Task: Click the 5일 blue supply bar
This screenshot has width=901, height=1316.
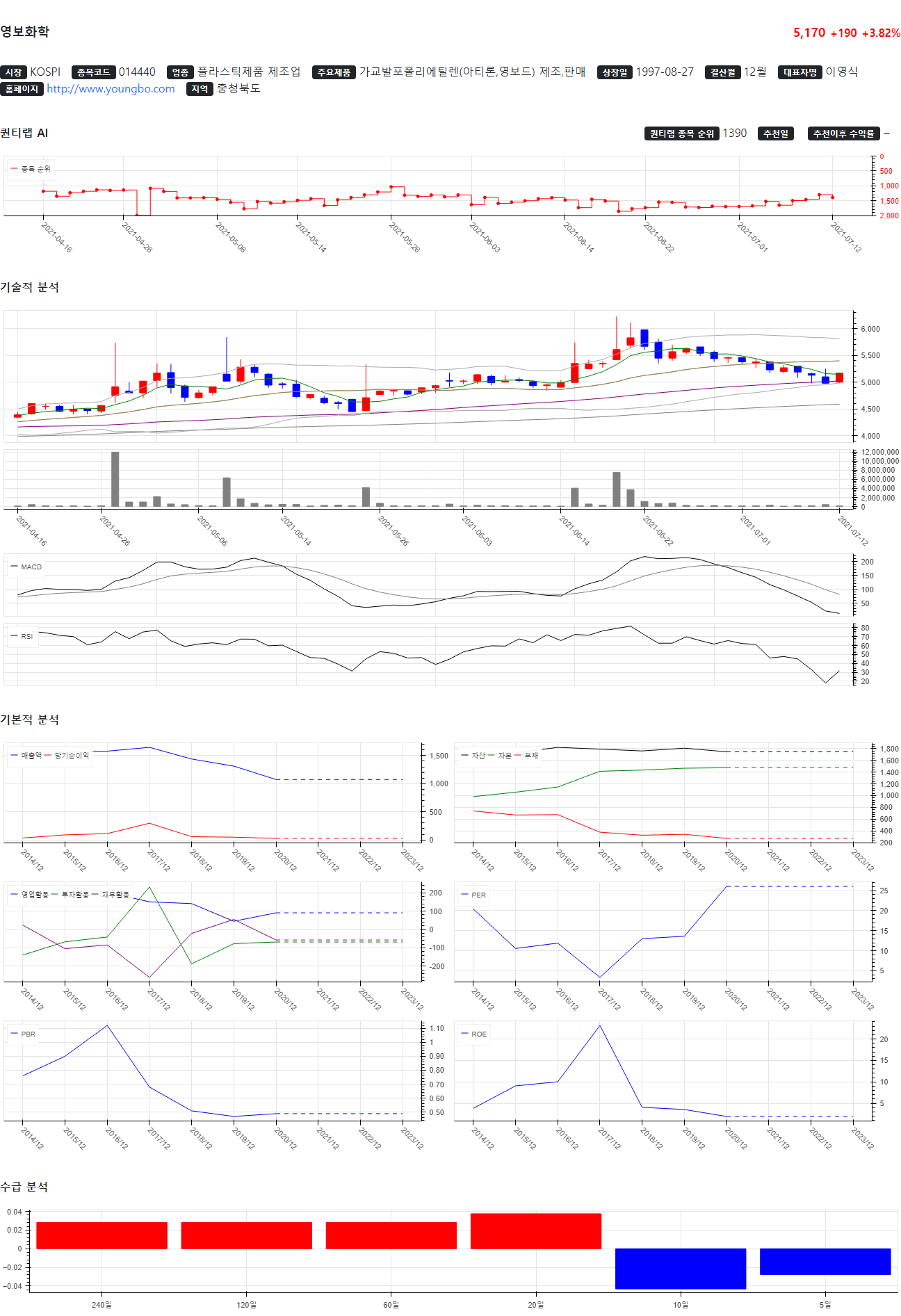Action: coord(825,1261)
